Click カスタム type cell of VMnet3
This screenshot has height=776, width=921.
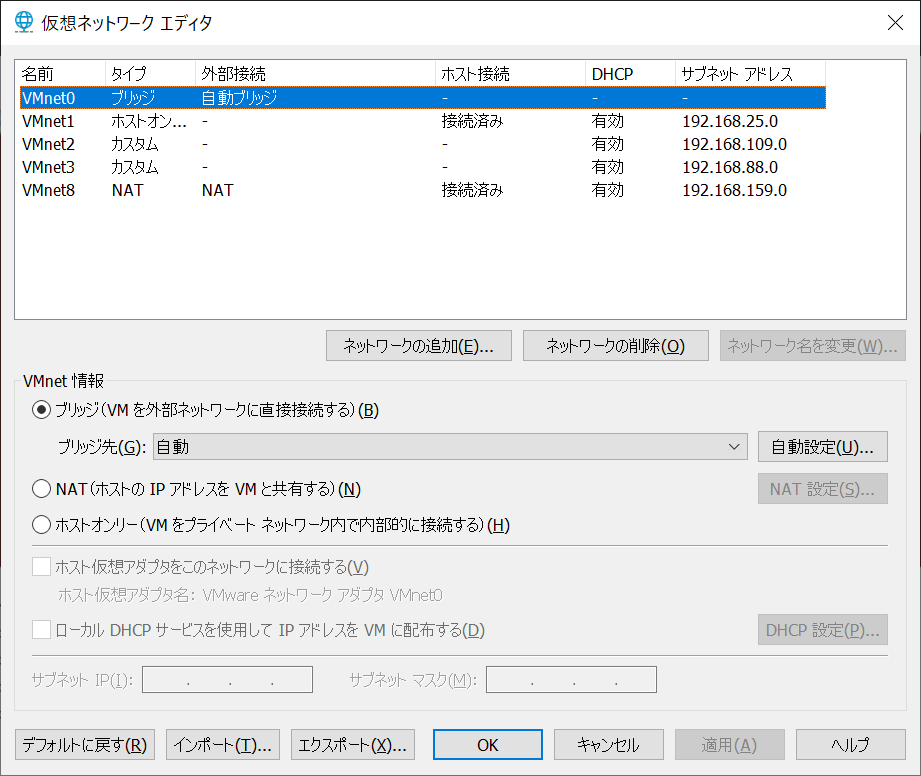pyautogui.click(x=135, y=167)
